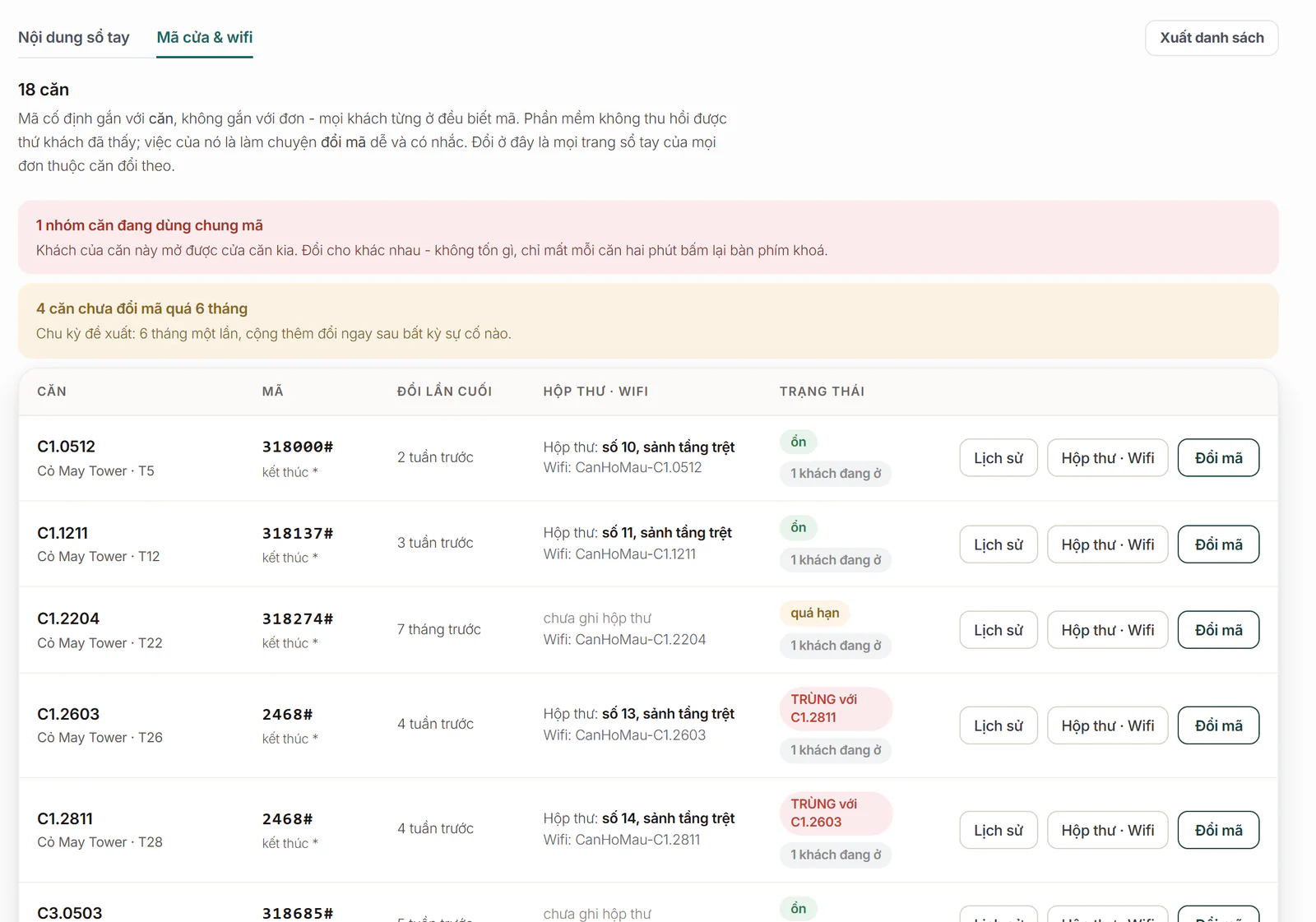Viewport: 1316px width, 922px height.
Task: Edit Hộp thư · Wifi for C1.2811
Action: 1107,830
